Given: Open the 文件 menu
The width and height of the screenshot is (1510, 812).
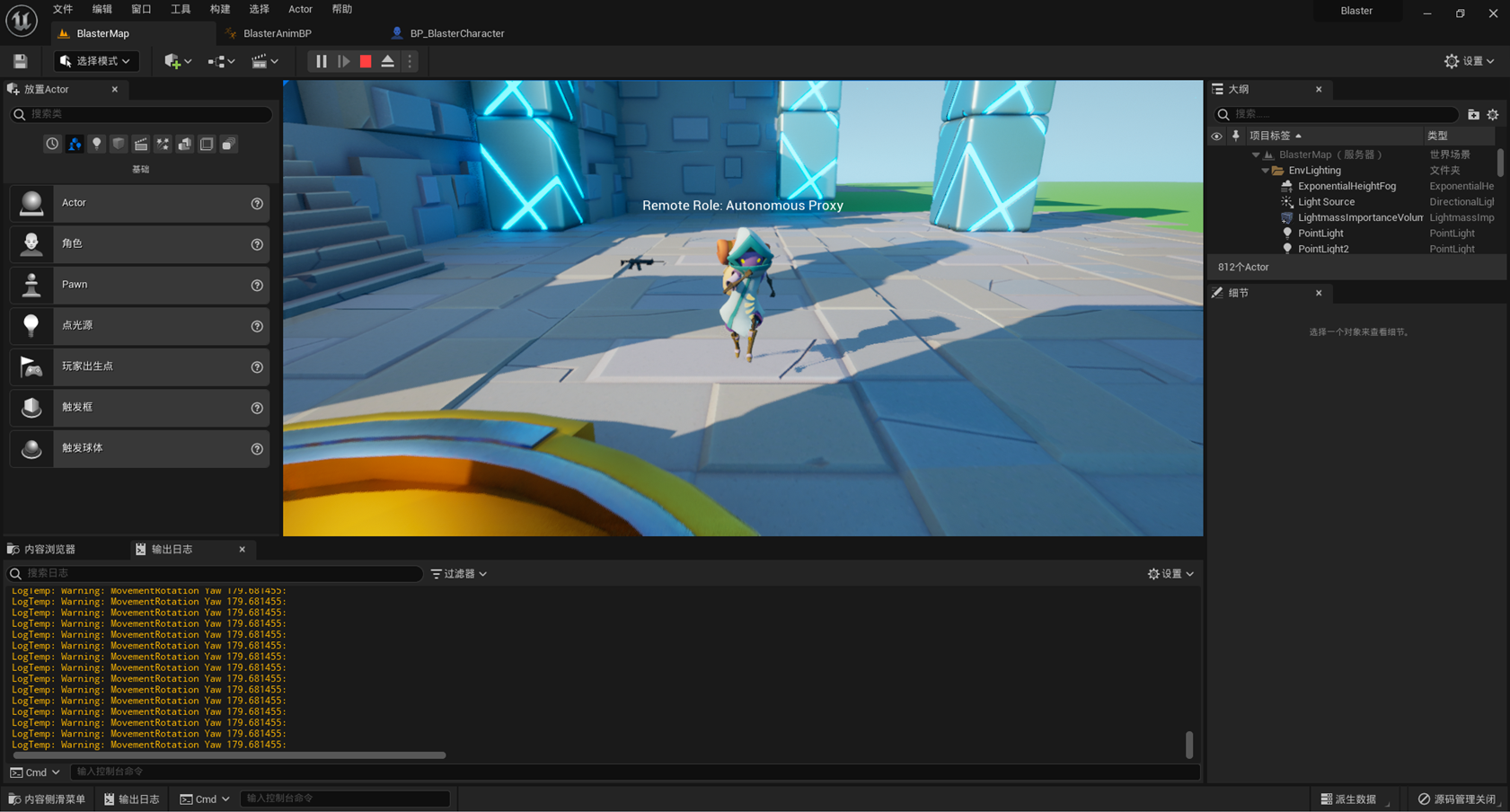Looking at the screenshot, I should (x=63, y=9).
